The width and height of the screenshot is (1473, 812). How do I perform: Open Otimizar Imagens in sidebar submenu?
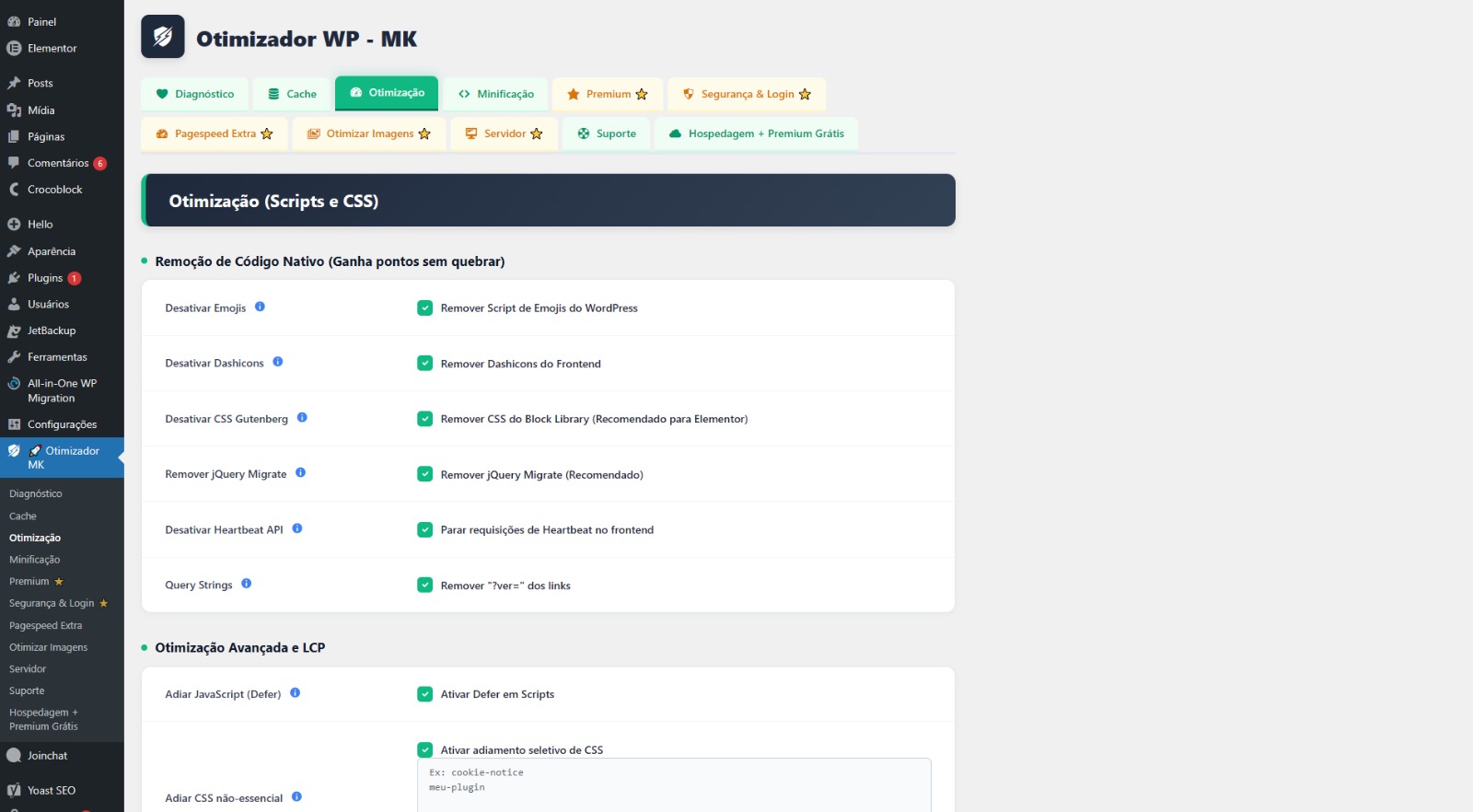coord(49,647)
